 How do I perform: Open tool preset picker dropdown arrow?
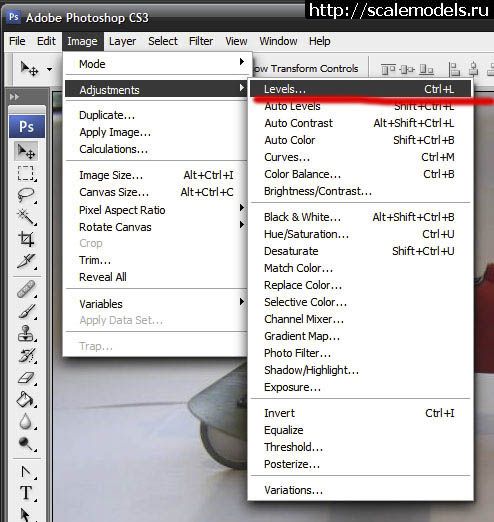click(x=49, y=69)
